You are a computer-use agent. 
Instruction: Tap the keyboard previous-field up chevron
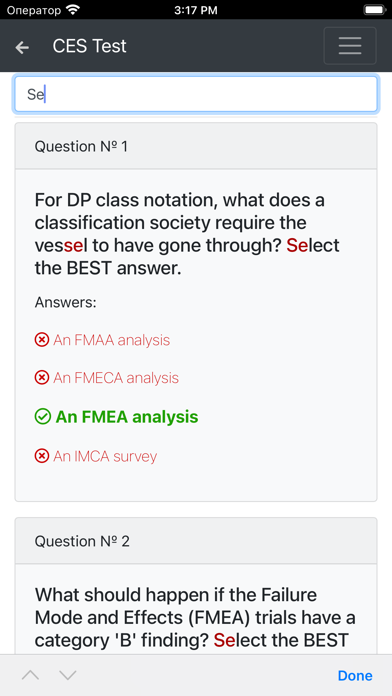click(30, 676)
